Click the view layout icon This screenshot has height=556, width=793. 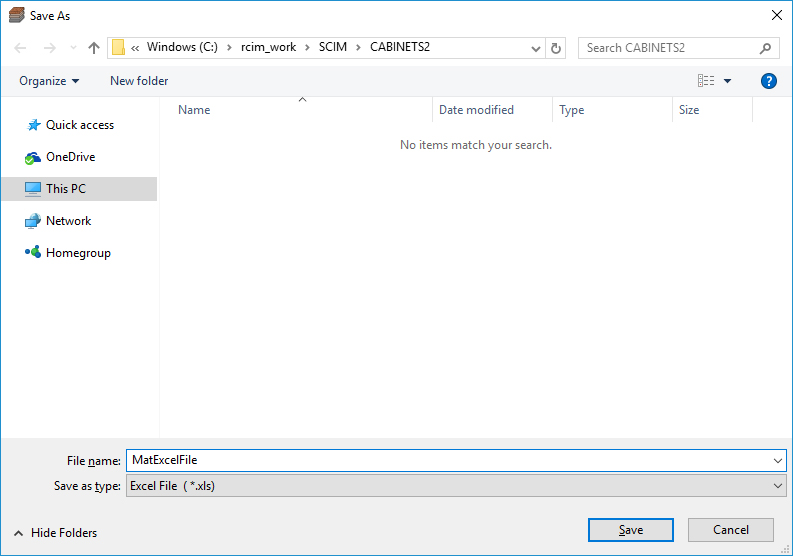706,81
